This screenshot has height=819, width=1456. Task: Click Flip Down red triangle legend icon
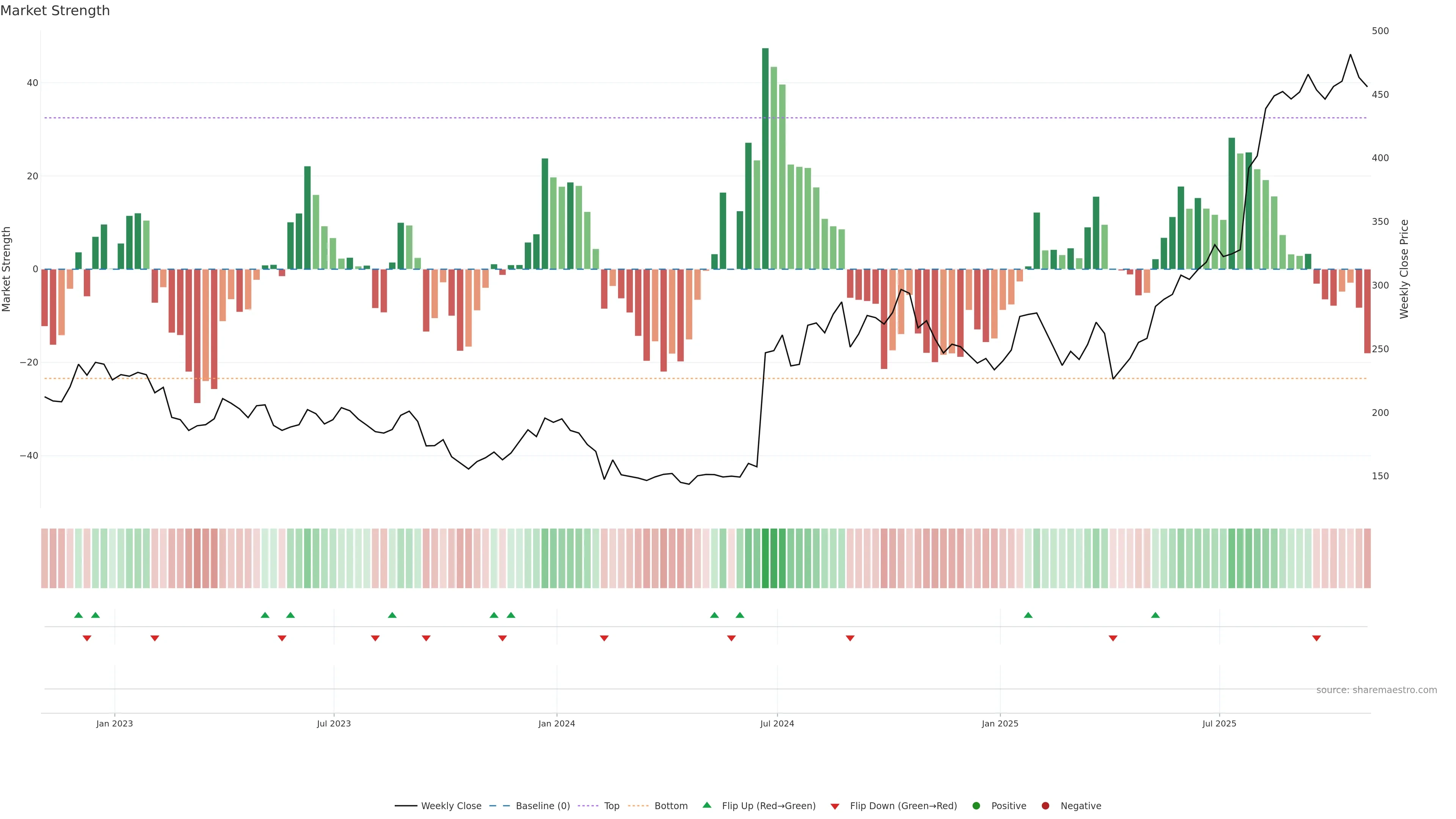click(835, 806)
